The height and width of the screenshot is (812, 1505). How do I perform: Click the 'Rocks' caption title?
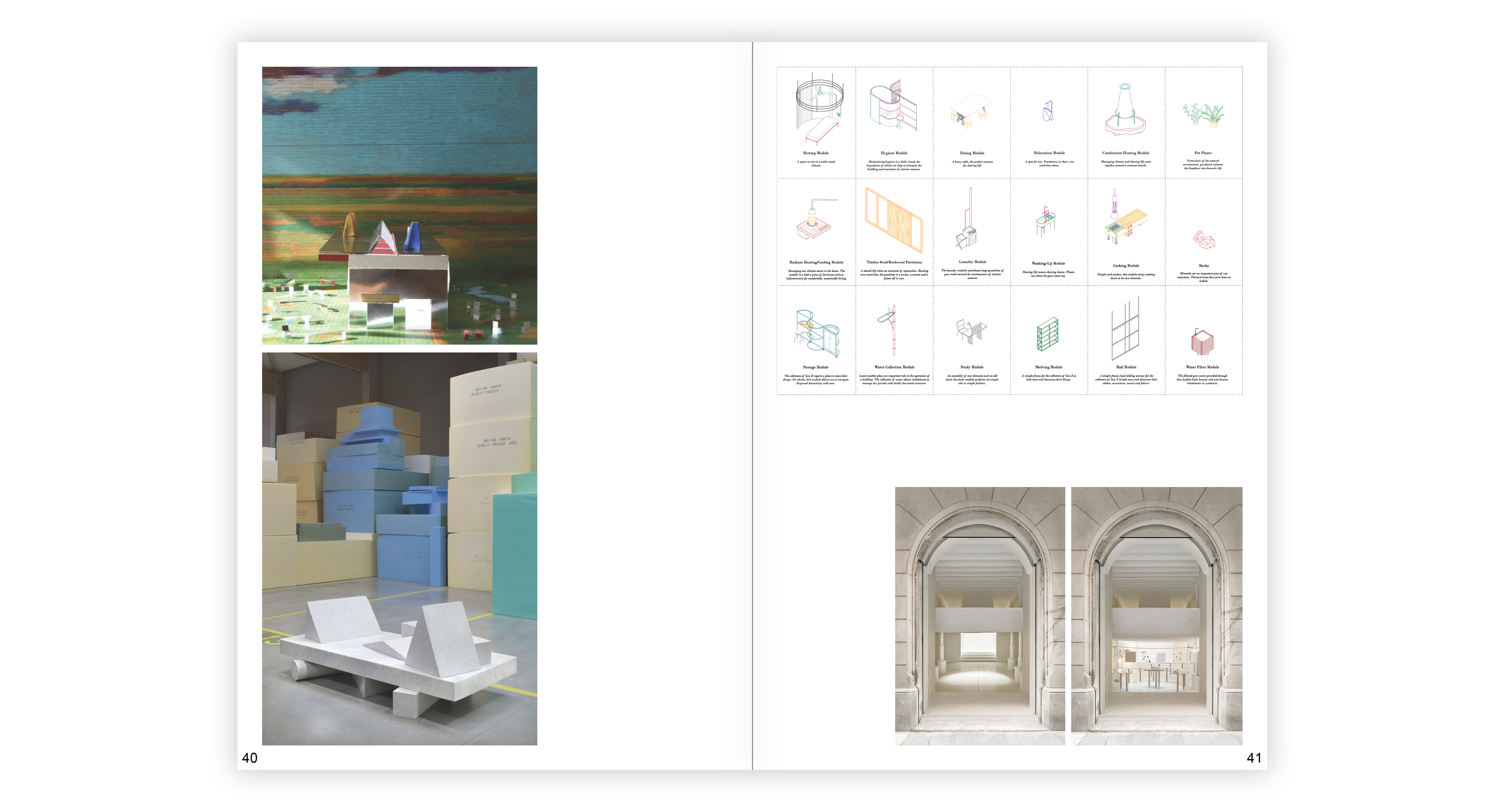(1204, 266)
